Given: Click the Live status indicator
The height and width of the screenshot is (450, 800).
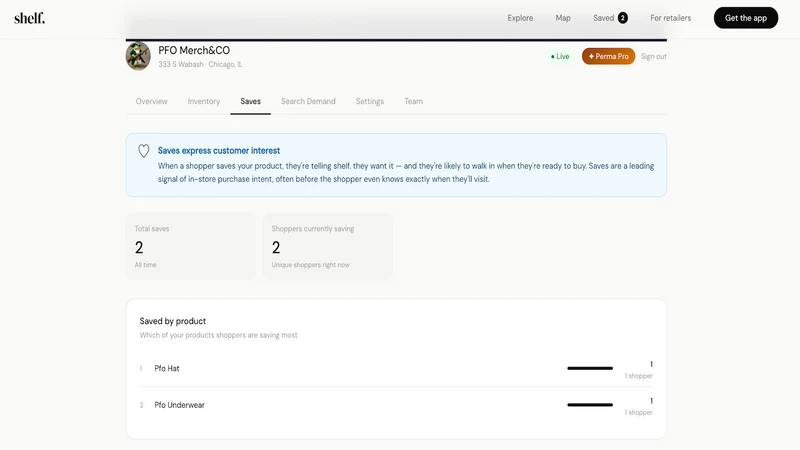Looking at the screenshot, I should pyautogui.click(x=560, y=56).
